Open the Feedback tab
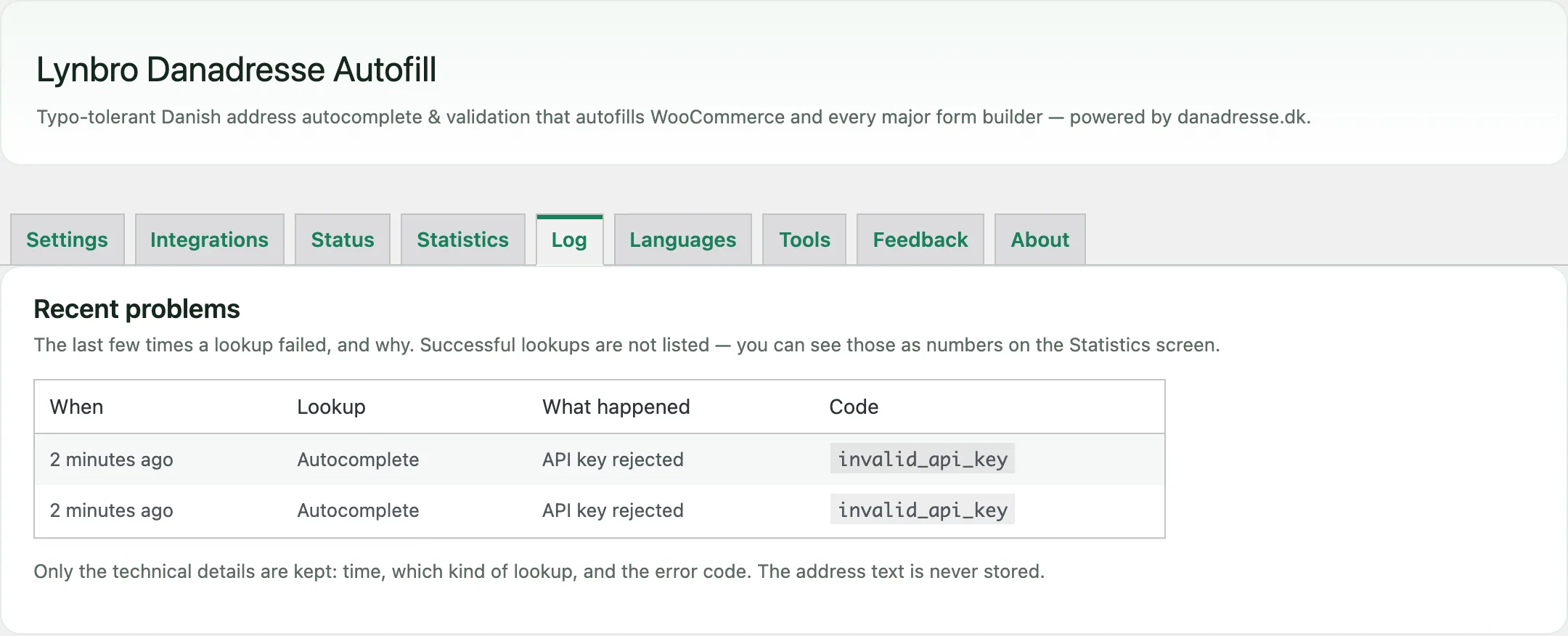 [920, 240]
